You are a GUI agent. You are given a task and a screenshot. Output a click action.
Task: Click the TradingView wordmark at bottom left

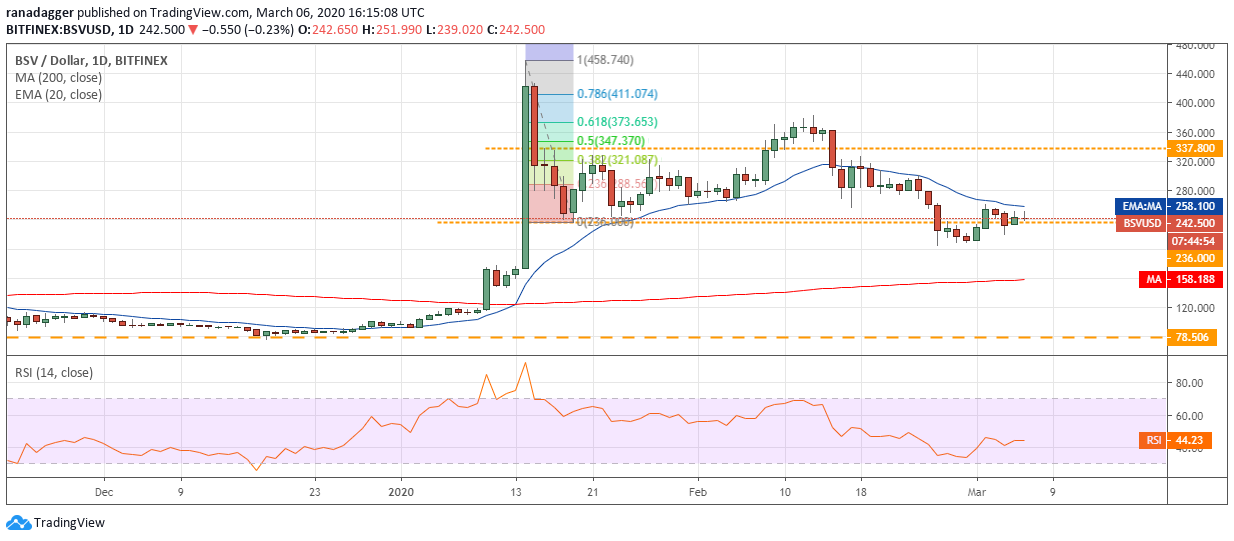(x=69, y=523)
